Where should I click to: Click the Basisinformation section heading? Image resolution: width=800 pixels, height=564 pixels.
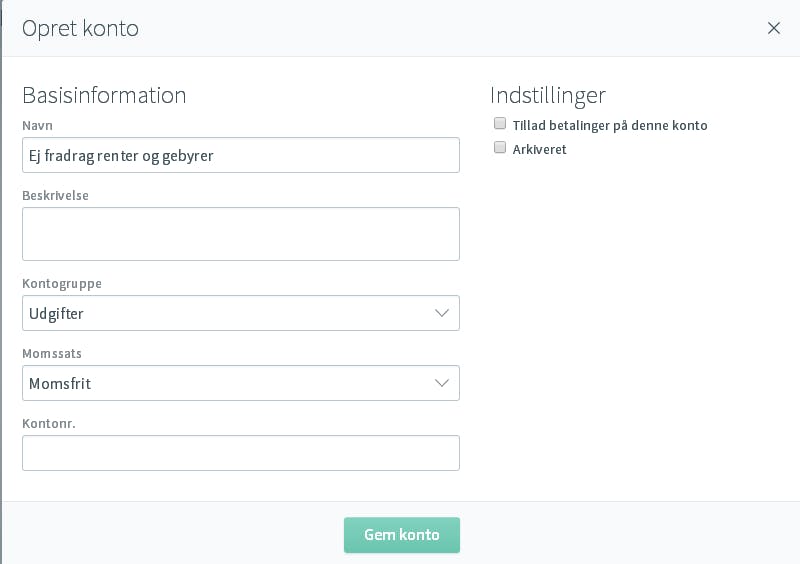104,95
